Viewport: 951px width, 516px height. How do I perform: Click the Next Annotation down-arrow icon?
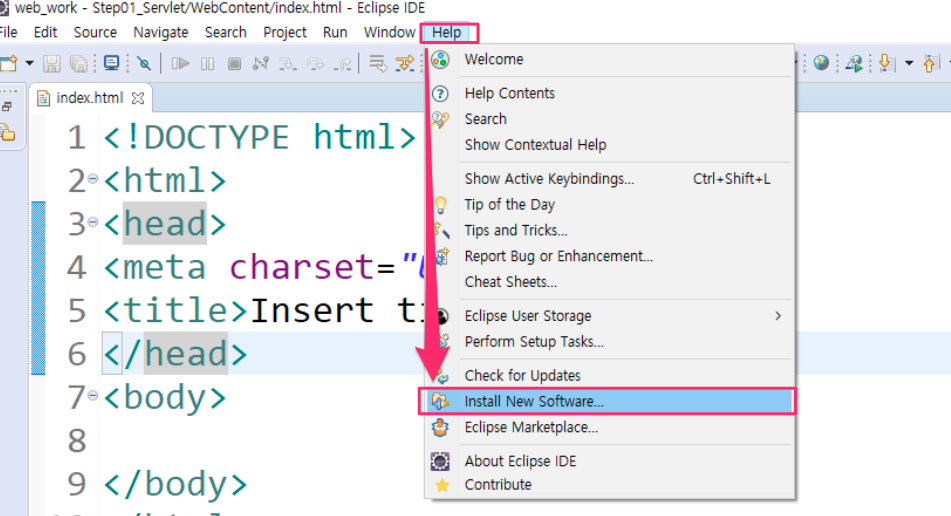886,63
